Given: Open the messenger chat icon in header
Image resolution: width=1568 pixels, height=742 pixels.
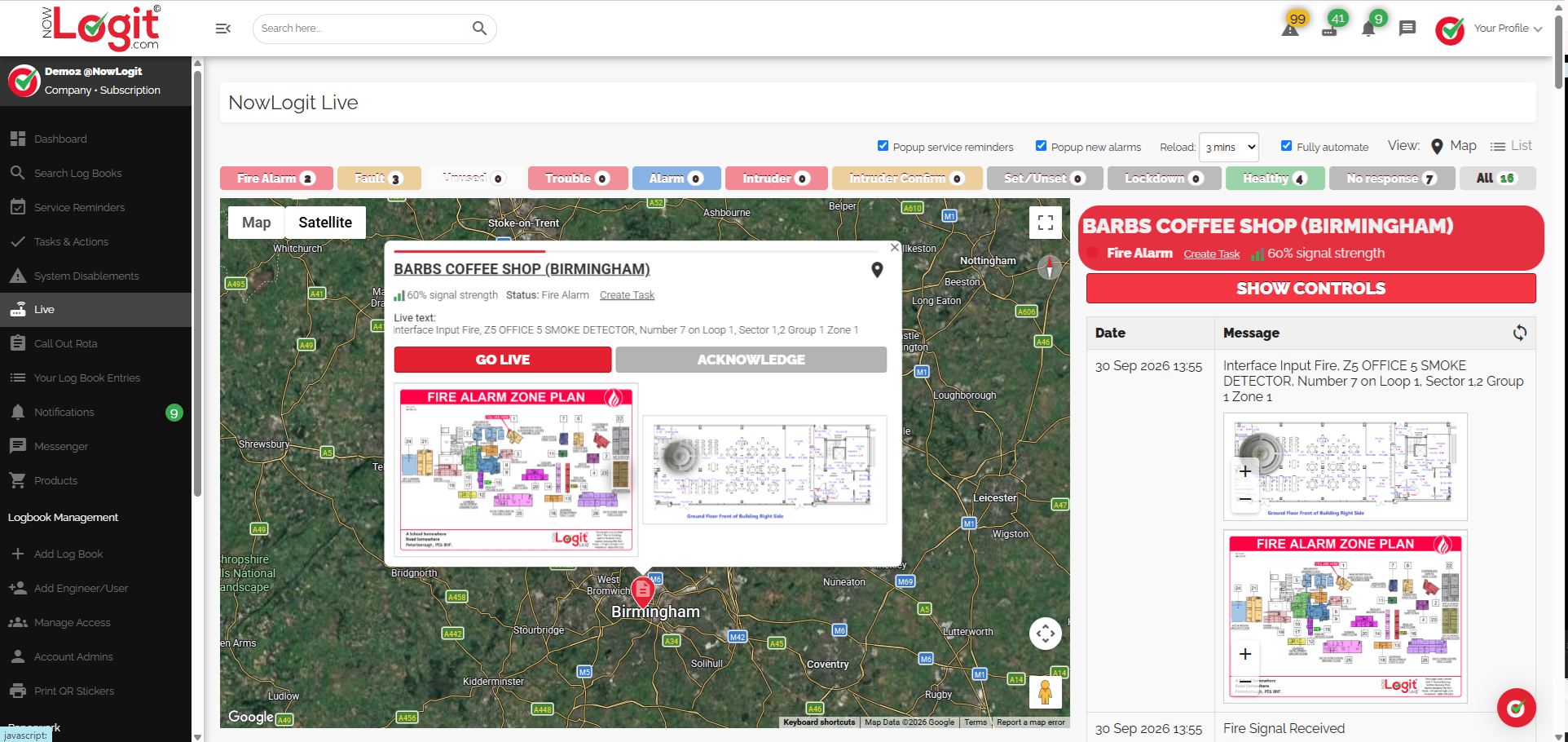Looking at the screenshot, I should pyautogui.click(x=1407, y=29).
